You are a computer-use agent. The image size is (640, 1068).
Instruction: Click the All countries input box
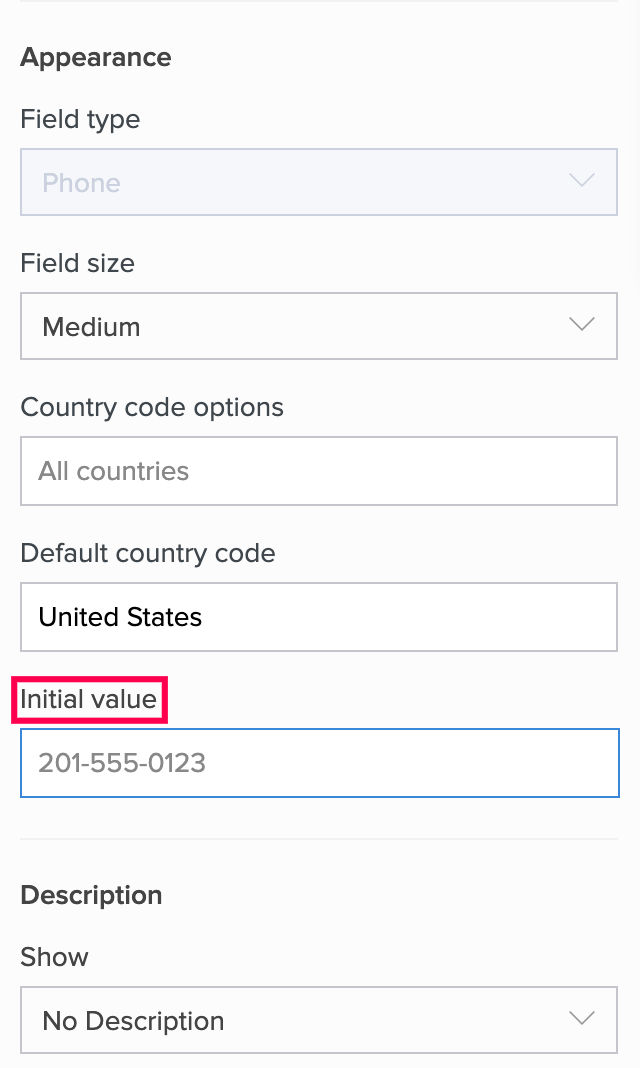point(318,471)
